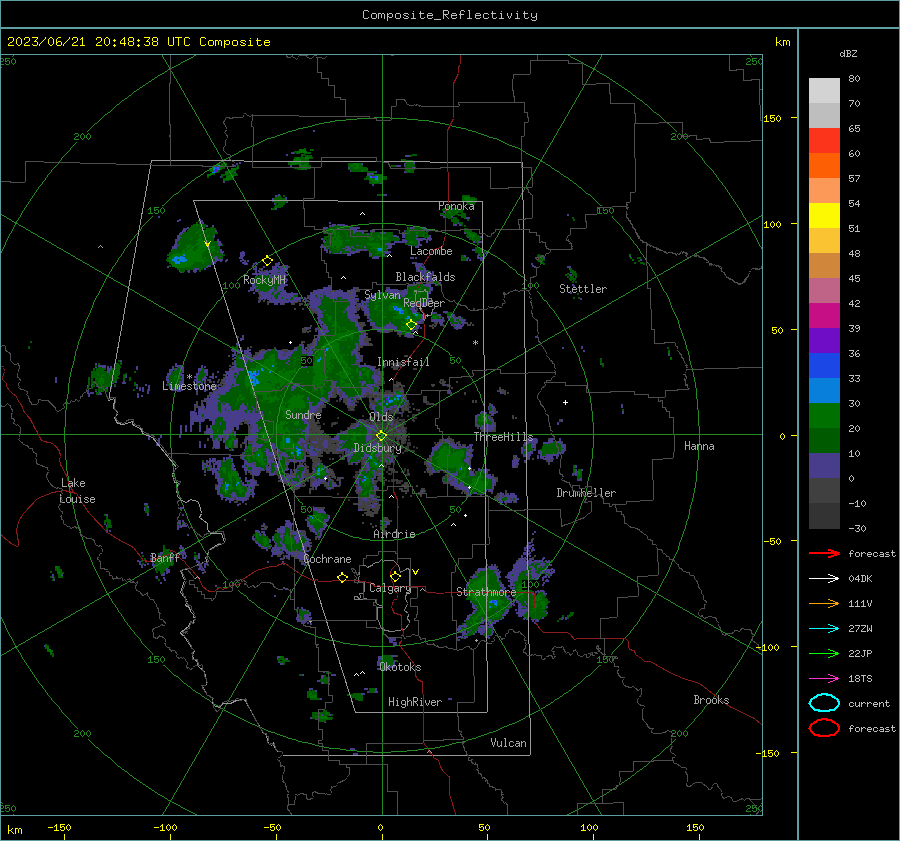Pick the magenta 39–42 dBZ swatch
This screenshot has width=900, height=841.
pyautogui.click(x=824, y=316)
